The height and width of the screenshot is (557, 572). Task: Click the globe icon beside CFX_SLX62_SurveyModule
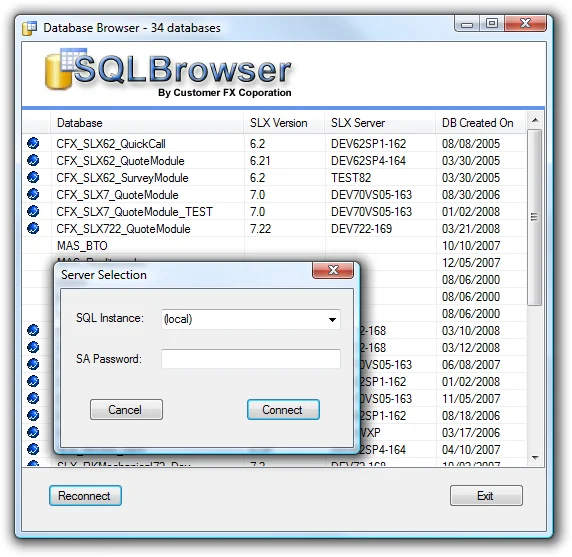coord(33,177)
